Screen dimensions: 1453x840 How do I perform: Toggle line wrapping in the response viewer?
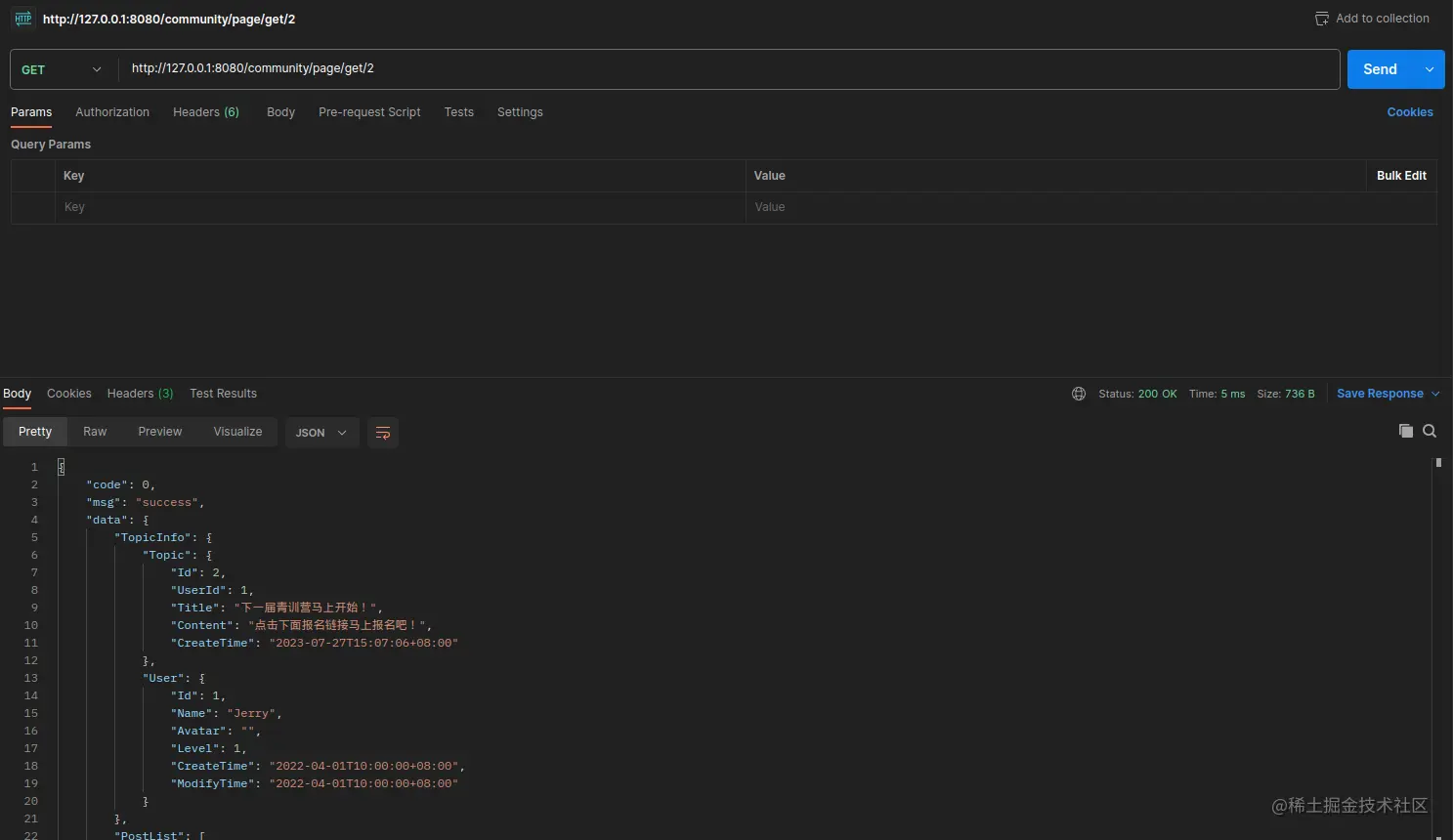(383, 433)
